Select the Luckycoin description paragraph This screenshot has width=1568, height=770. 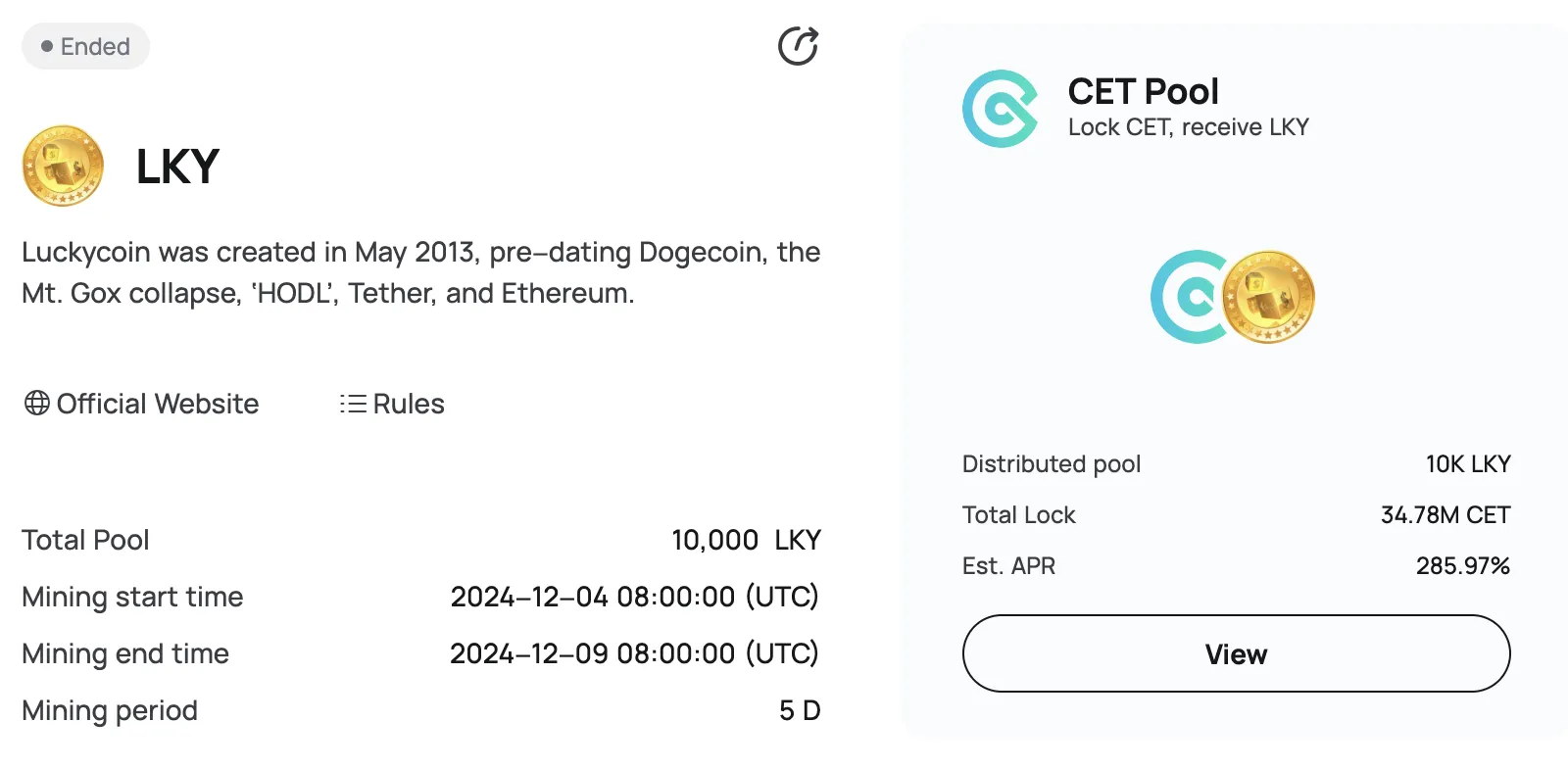421,272
